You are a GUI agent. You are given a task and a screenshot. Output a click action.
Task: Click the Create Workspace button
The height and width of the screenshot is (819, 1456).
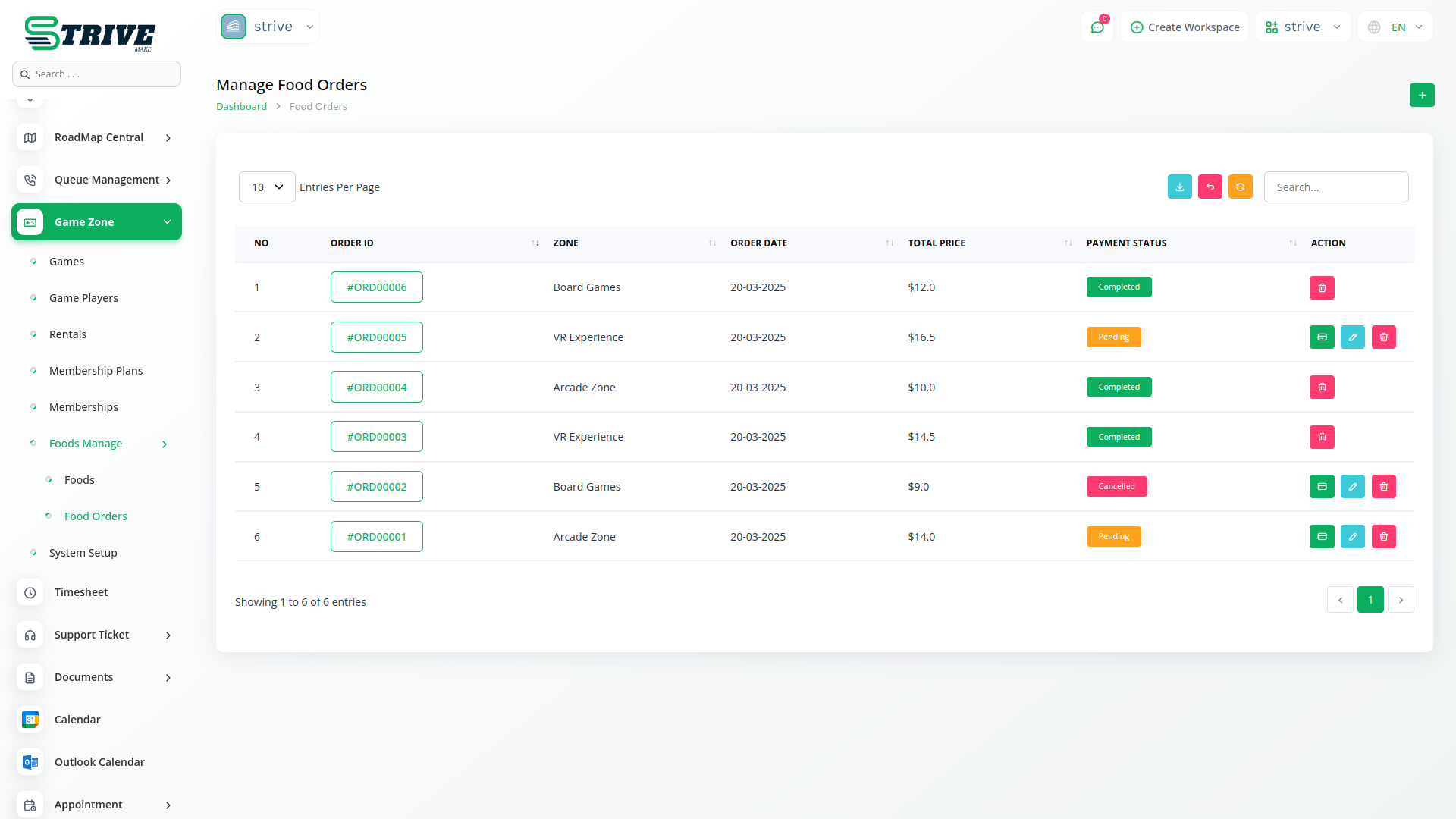pyautogui.click(x=1185, y=27)
